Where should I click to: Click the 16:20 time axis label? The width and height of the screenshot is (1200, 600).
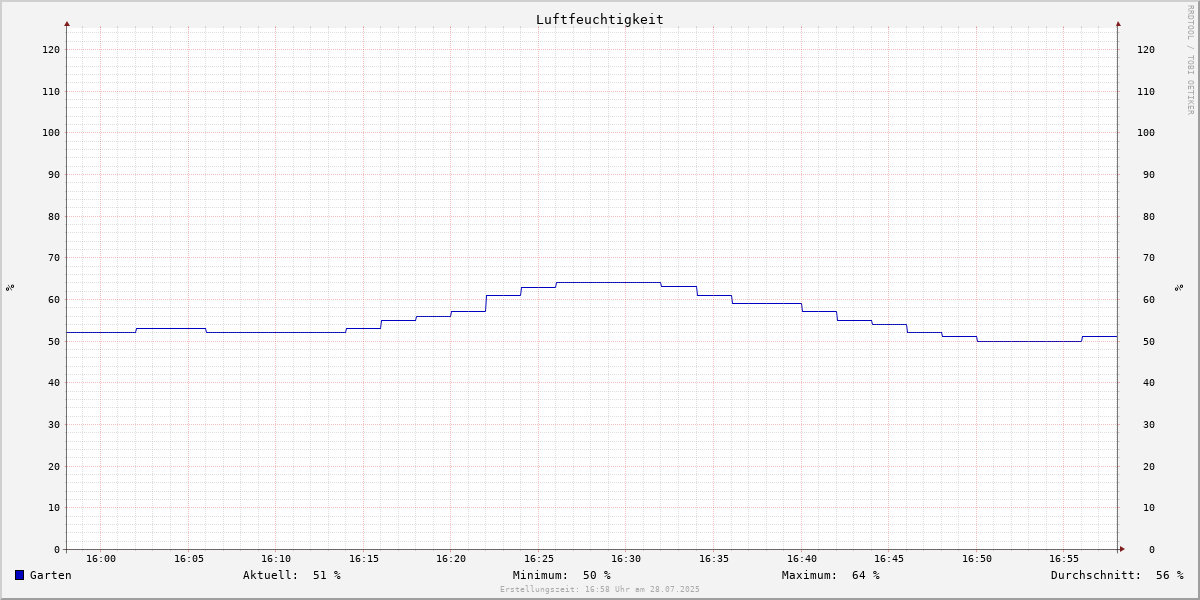[x=451, y=558]
